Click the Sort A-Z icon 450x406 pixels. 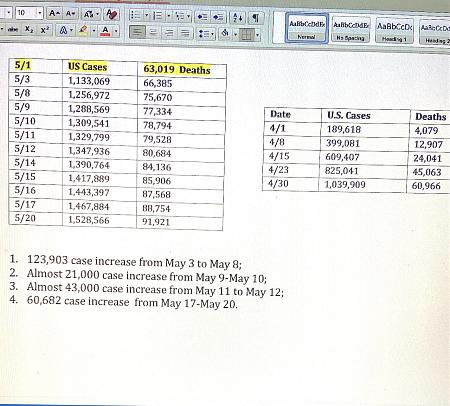tap(237, 17)
